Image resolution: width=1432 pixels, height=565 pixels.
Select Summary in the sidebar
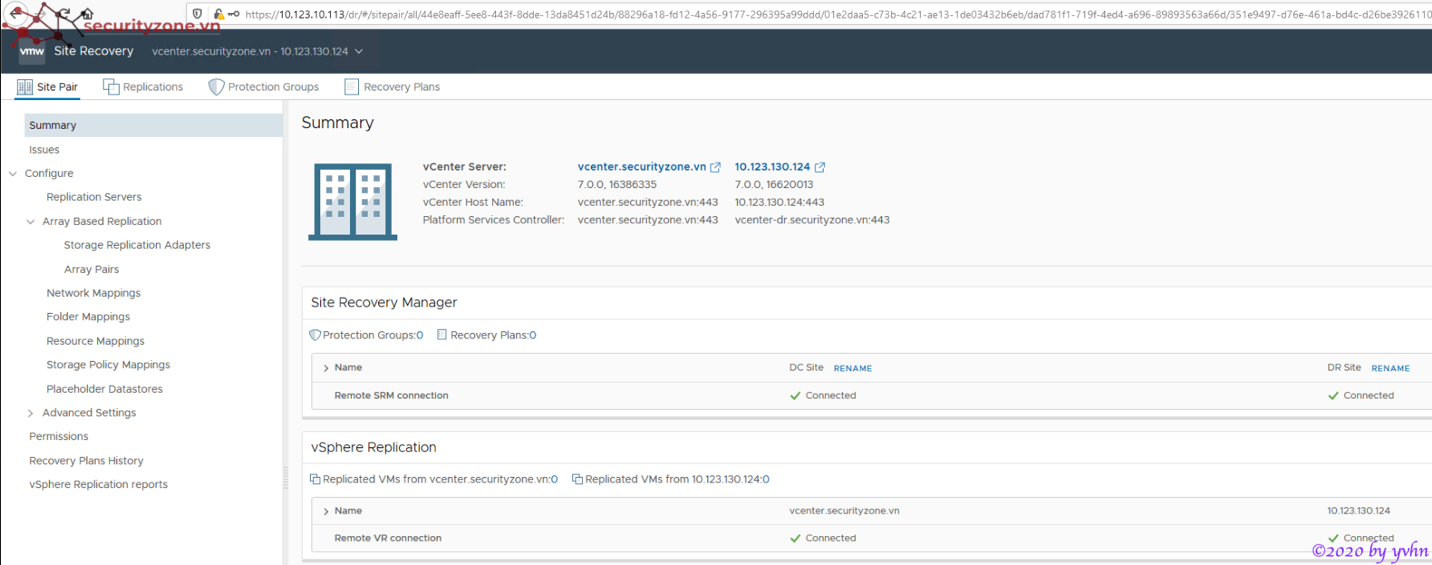[153, 125]
